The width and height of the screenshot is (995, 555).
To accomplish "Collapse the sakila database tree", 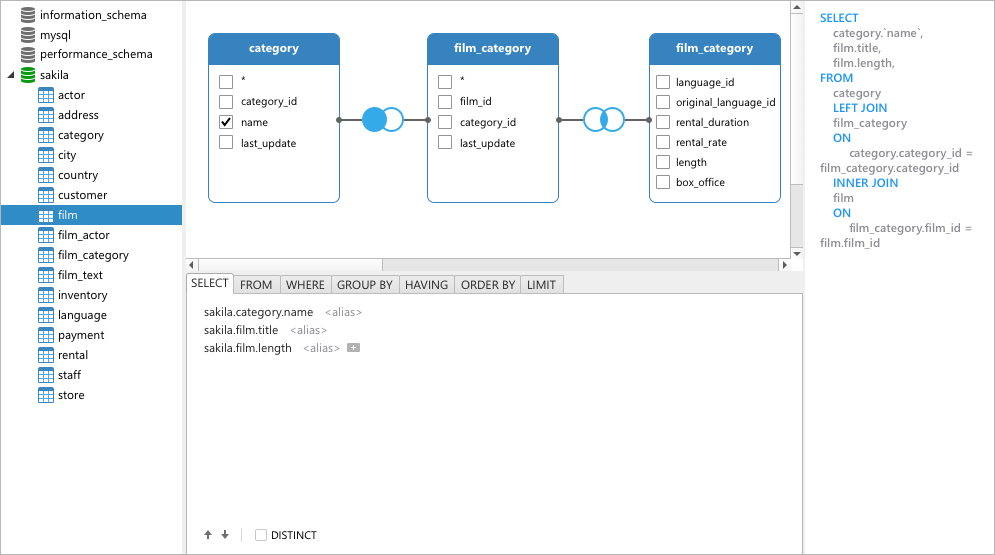I will coord(11,75).
